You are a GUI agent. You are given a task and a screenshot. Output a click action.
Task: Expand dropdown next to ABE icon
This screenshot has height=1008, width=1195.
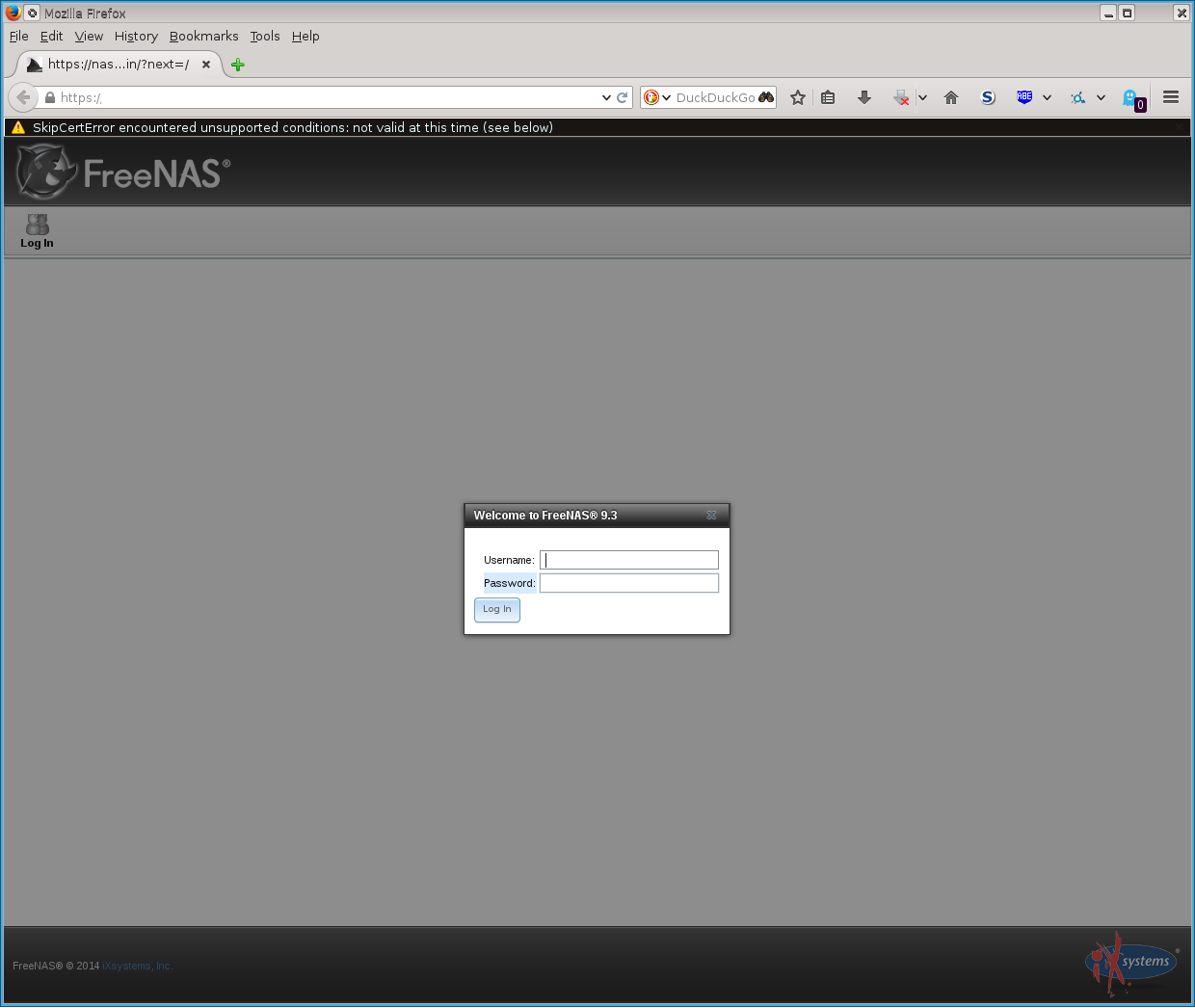click(1047, 97)
